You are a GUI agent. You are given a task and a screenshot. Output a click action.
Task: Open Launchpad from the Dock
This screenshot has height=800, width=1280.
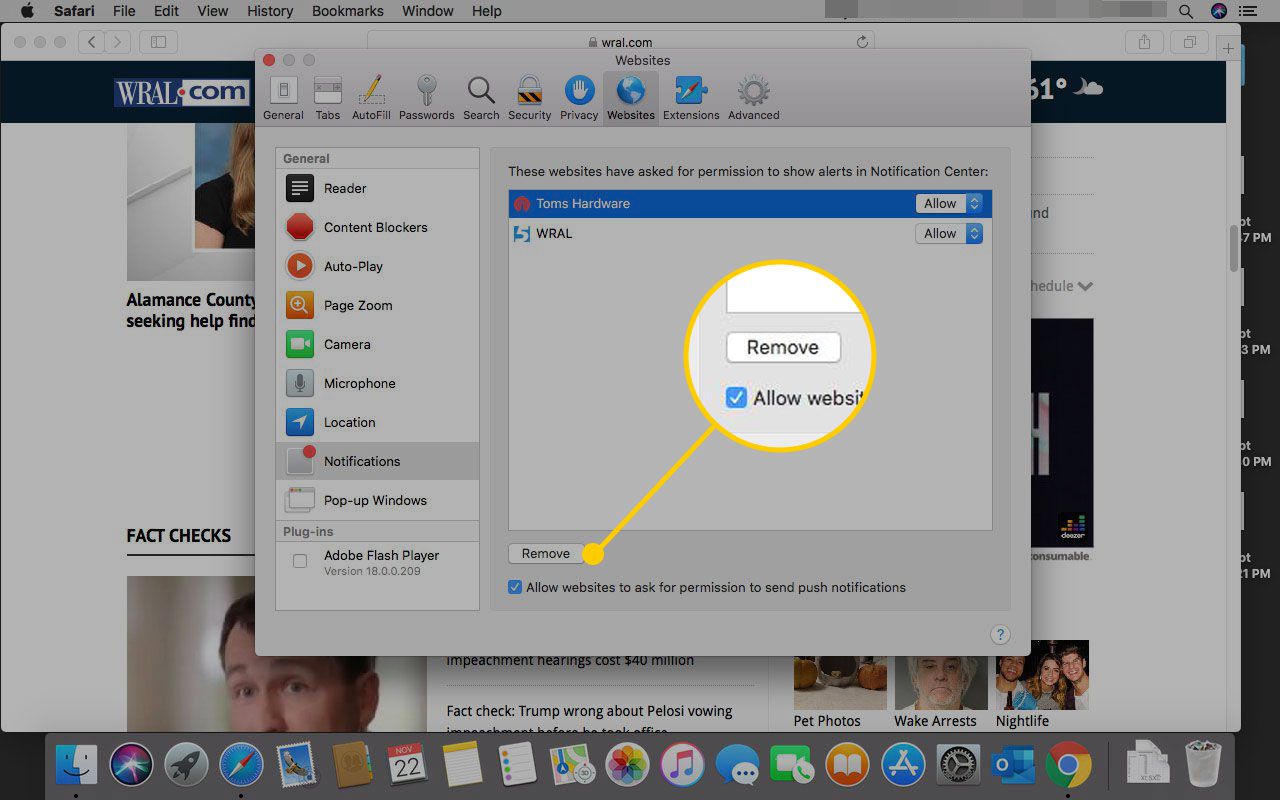[x=186, y=766]
